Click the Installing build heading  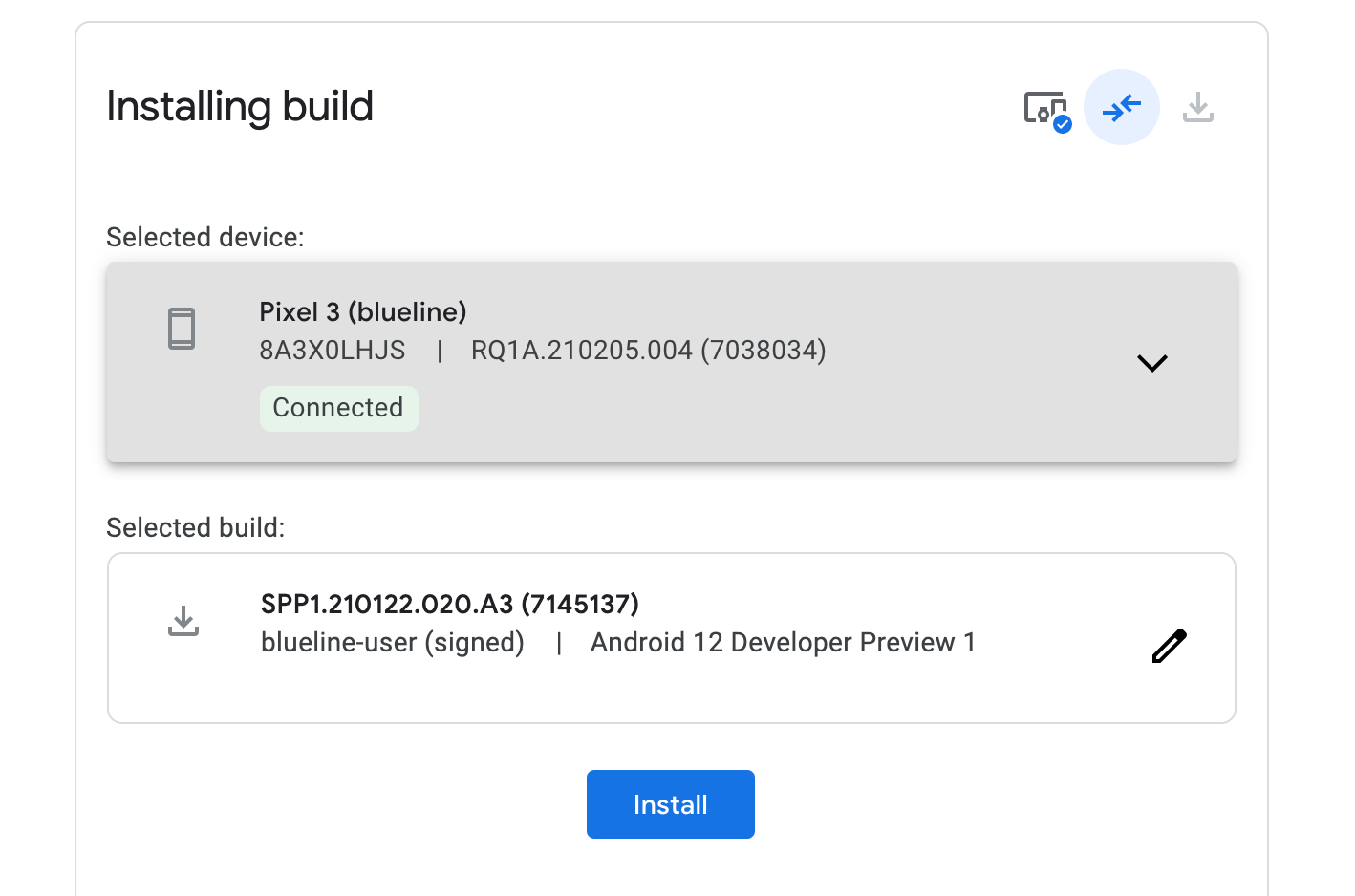pos(240,106)
